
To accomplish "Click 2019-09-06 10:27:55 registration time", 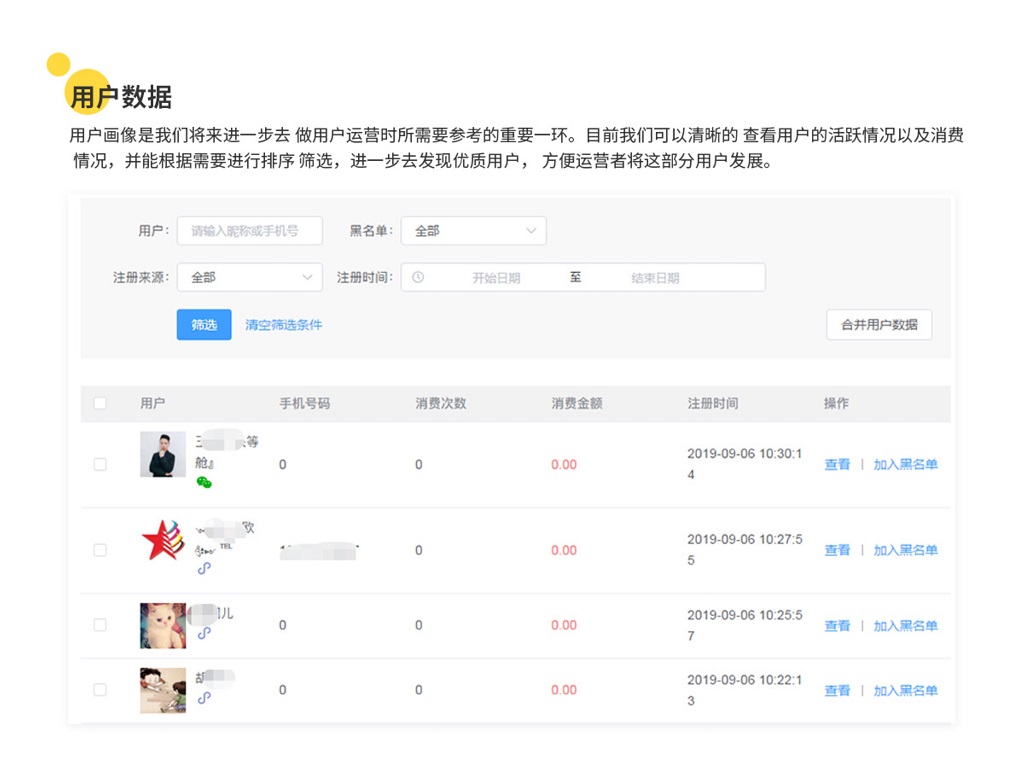I will [x=744, y=549].
